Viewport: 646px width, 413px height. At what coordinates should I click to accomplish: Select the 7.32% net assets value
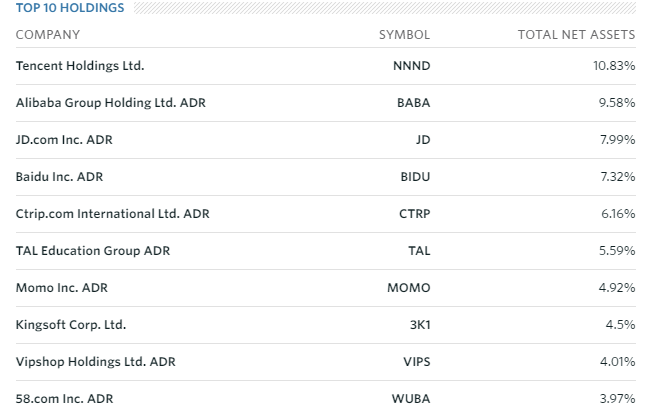pos(617,177)
